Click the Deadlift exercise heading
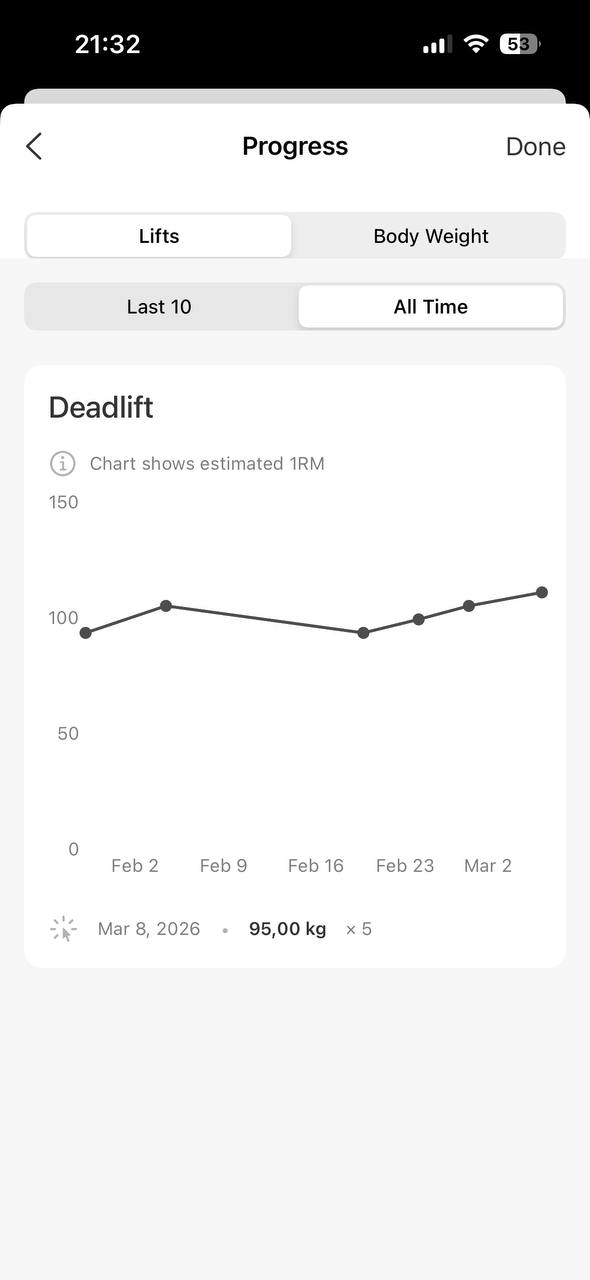590x1280 pixels. (x=101, y=407)
